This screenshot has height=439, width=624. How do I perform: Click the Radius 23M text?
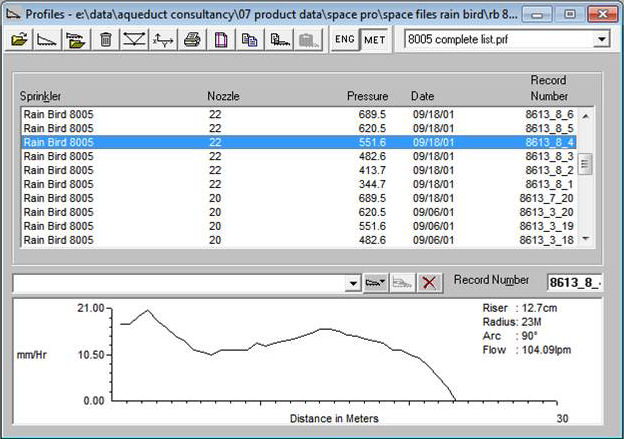click(512, 322)
